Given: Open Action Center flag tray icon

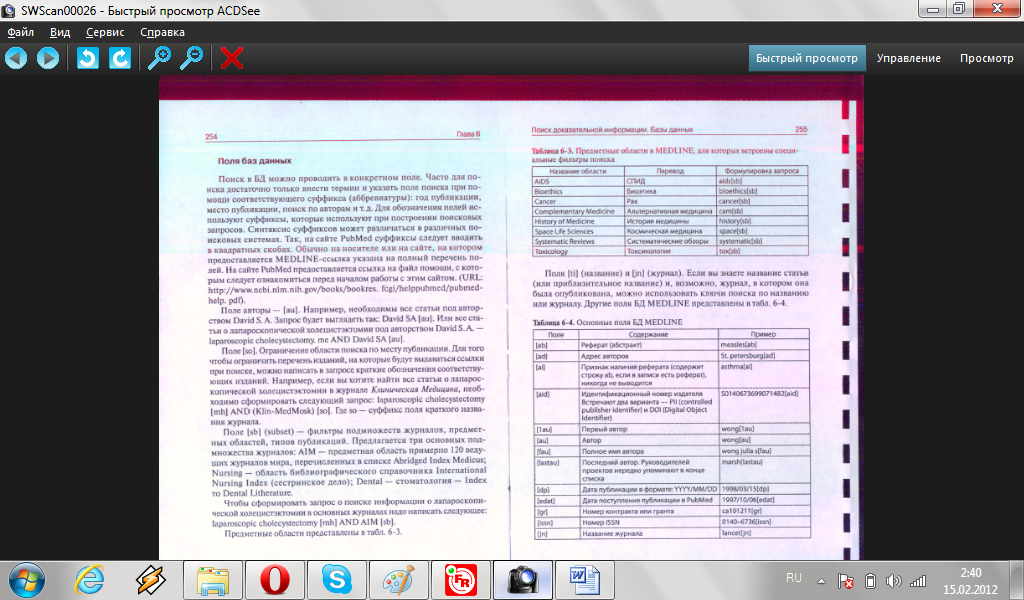Looking at the screenshot, I should coord(846,580).
